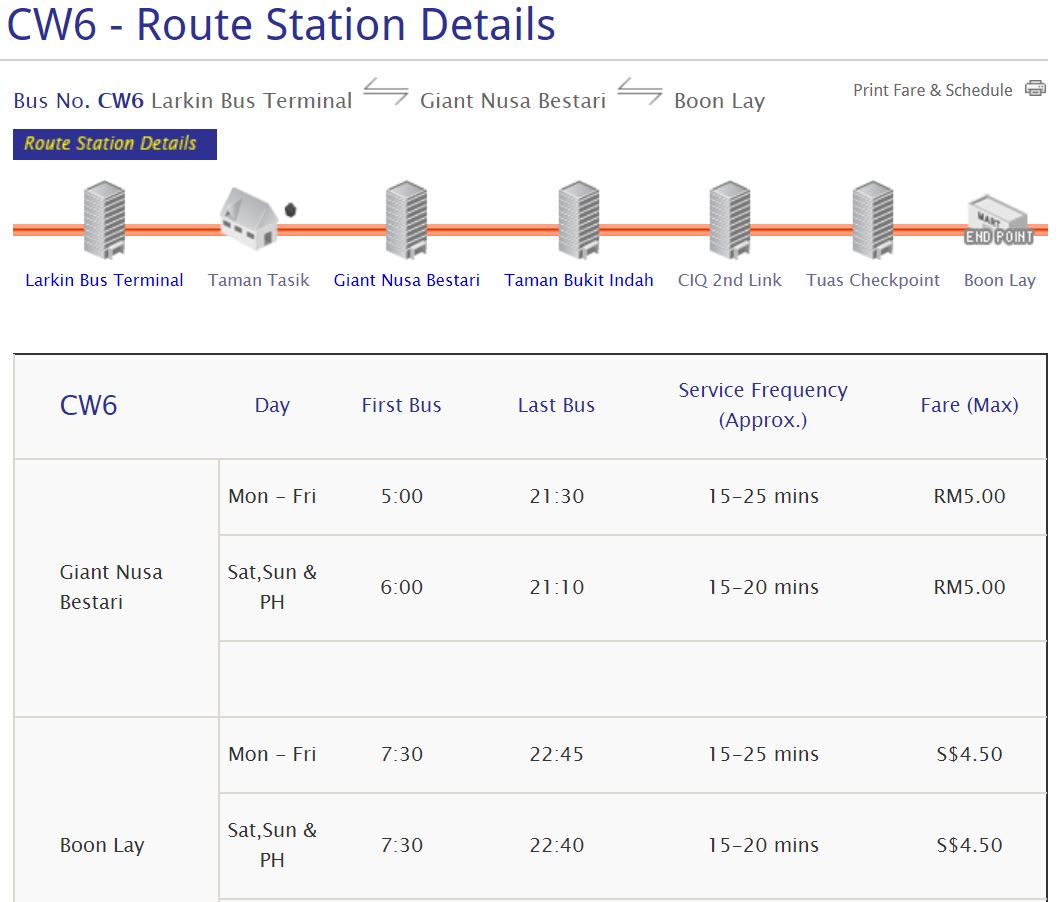This screenshot has height=902, width=1062.
Task: Click the arrows between Larkin and Giant
Action: tap(386, 94)
